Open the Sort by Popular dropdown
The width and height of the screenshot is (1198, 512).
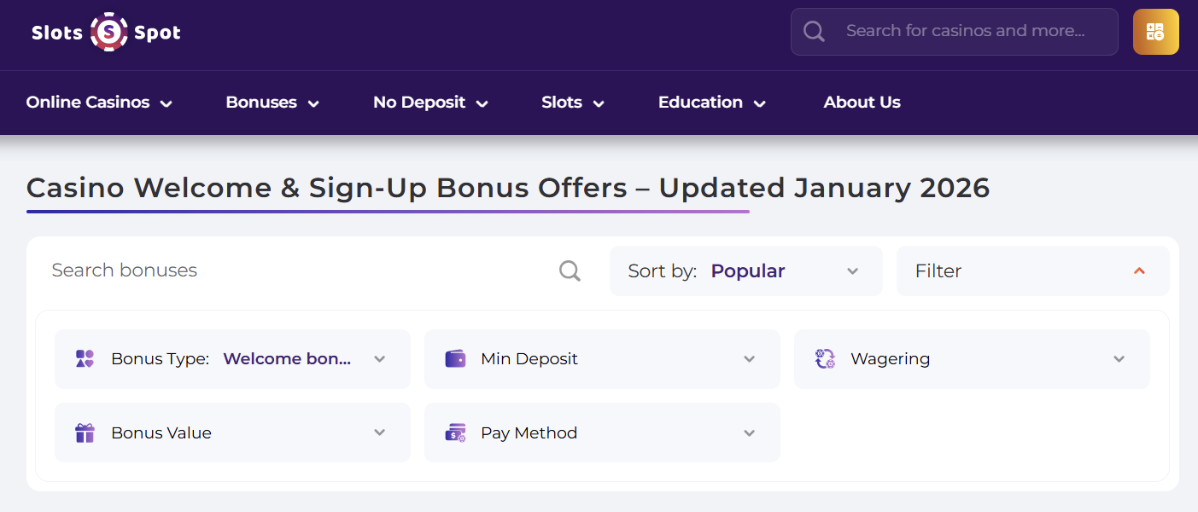[x=745, y=271]
